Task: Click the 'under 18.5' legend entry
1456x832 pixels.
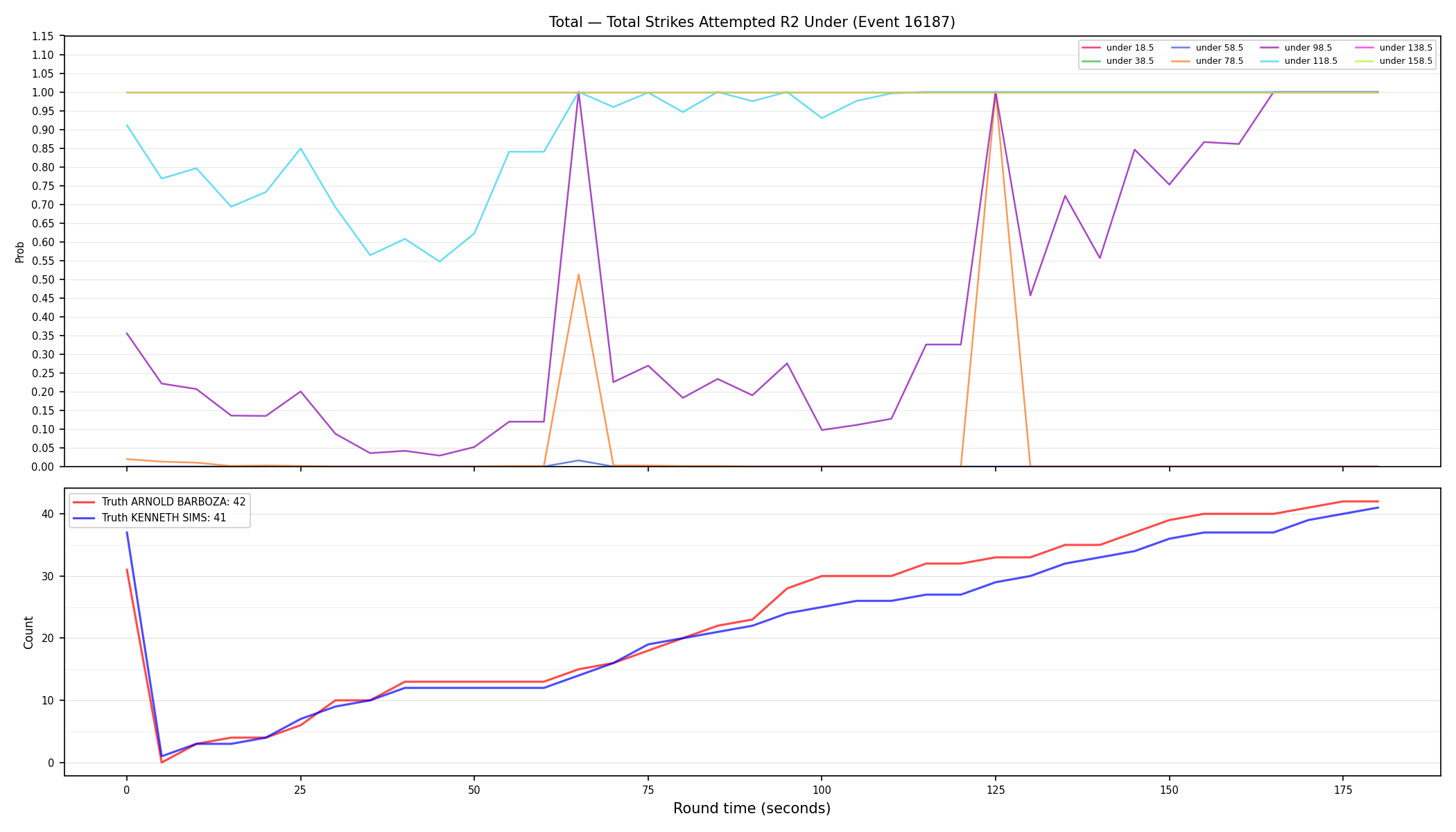Action: 1118,48
